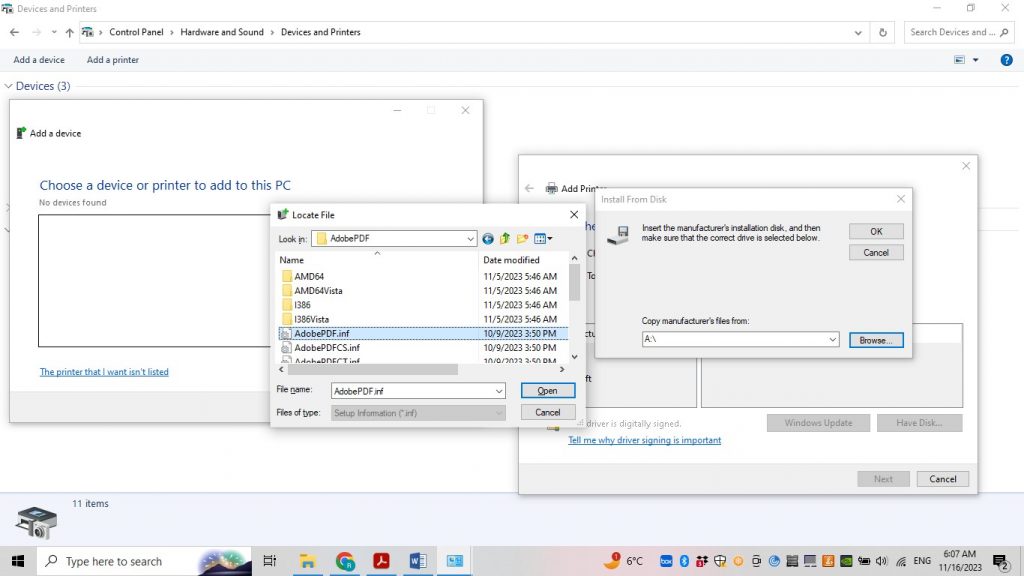Image resolution: width=1024 pixels, height=576 pixels.
Task: Open Google Chrome from the taskbar
Action: 344,561
